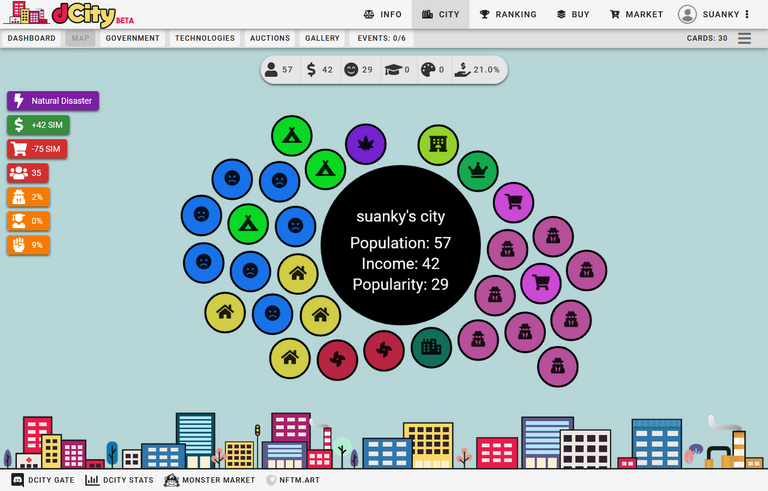Click the +42 SIM income button
Screen dimensions: 768x491
(38, 125)
